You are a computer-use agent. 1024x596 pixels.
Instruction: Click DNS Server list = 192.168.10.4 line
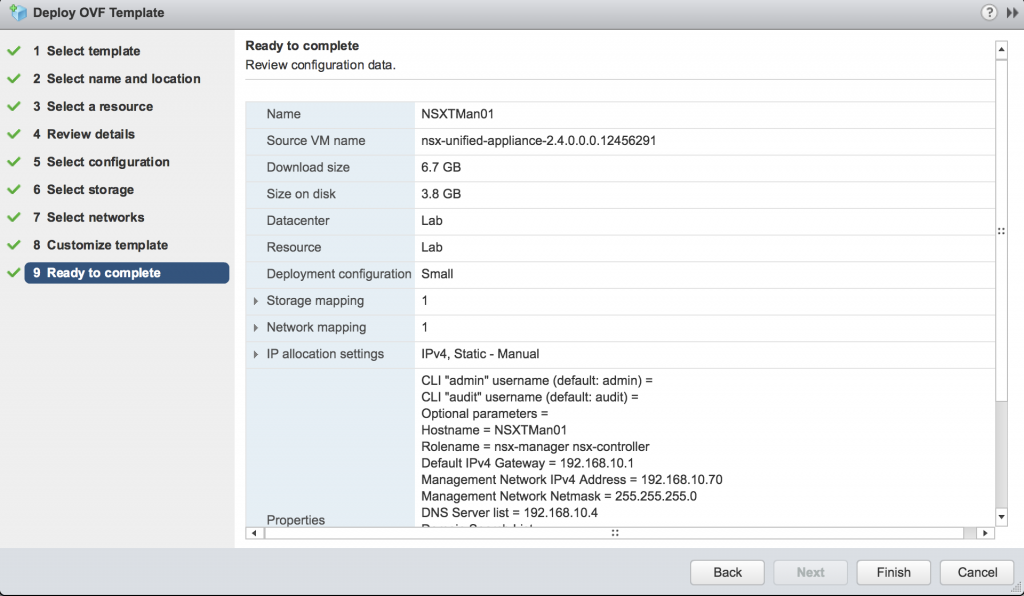pos(509,513)
